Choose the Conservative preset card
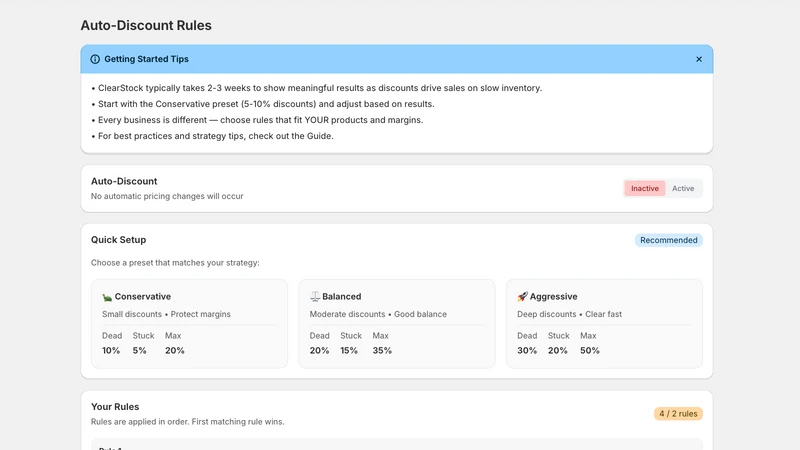 189,323
